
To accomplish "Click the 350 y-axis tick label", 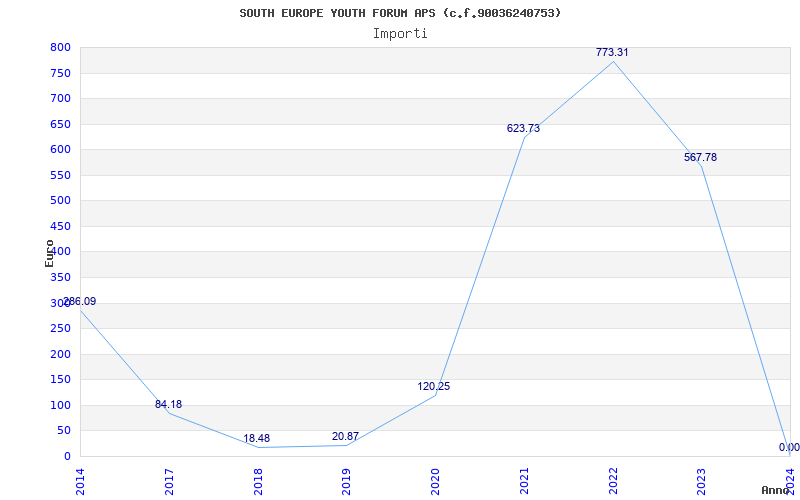I will tap(60, 278).
